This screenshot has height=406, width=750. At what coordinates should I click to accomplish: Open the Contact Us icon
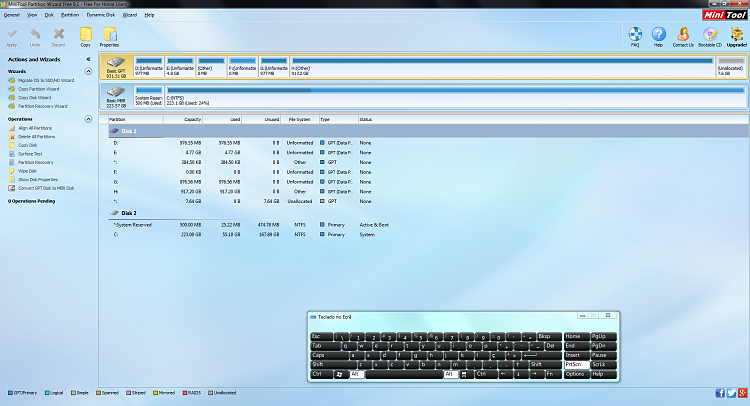683,37
